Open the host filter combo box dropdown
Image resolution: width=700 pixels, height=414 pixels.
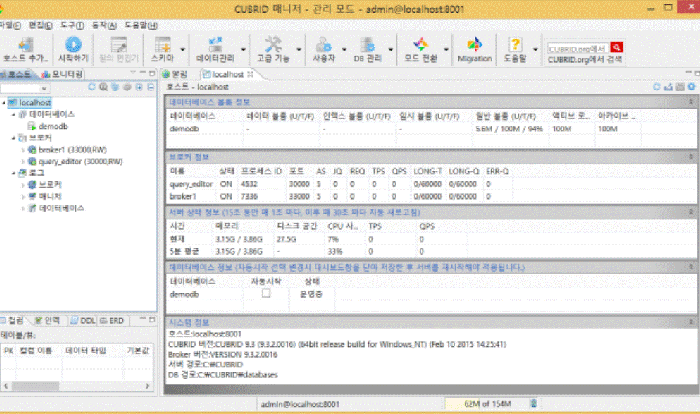pos(44,88)
